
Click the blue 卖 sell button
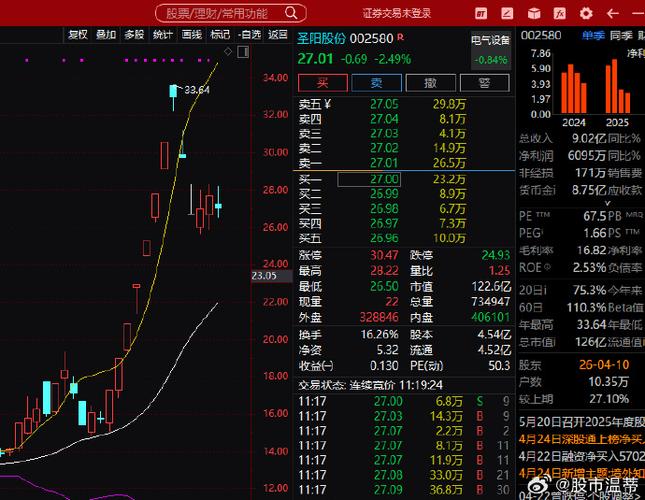click(376, 83)
